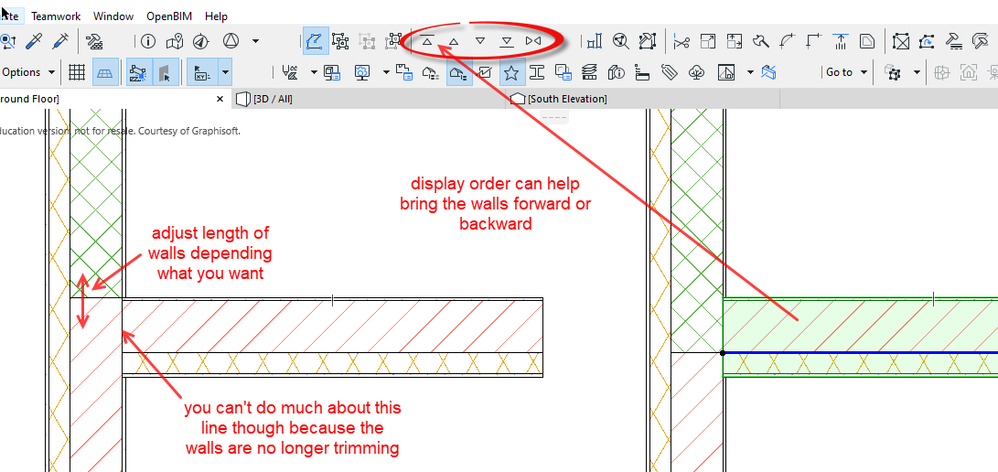This screenshot has height=472, width=998.
Task: Click Bring to Front display order icon
Action: click(427, 41)
